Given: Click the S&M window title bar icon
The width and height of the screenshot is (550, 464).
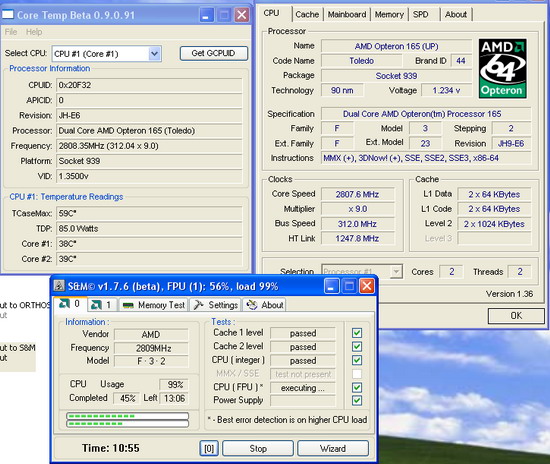Looking at the screenshot, I should (x=59, y=286).
